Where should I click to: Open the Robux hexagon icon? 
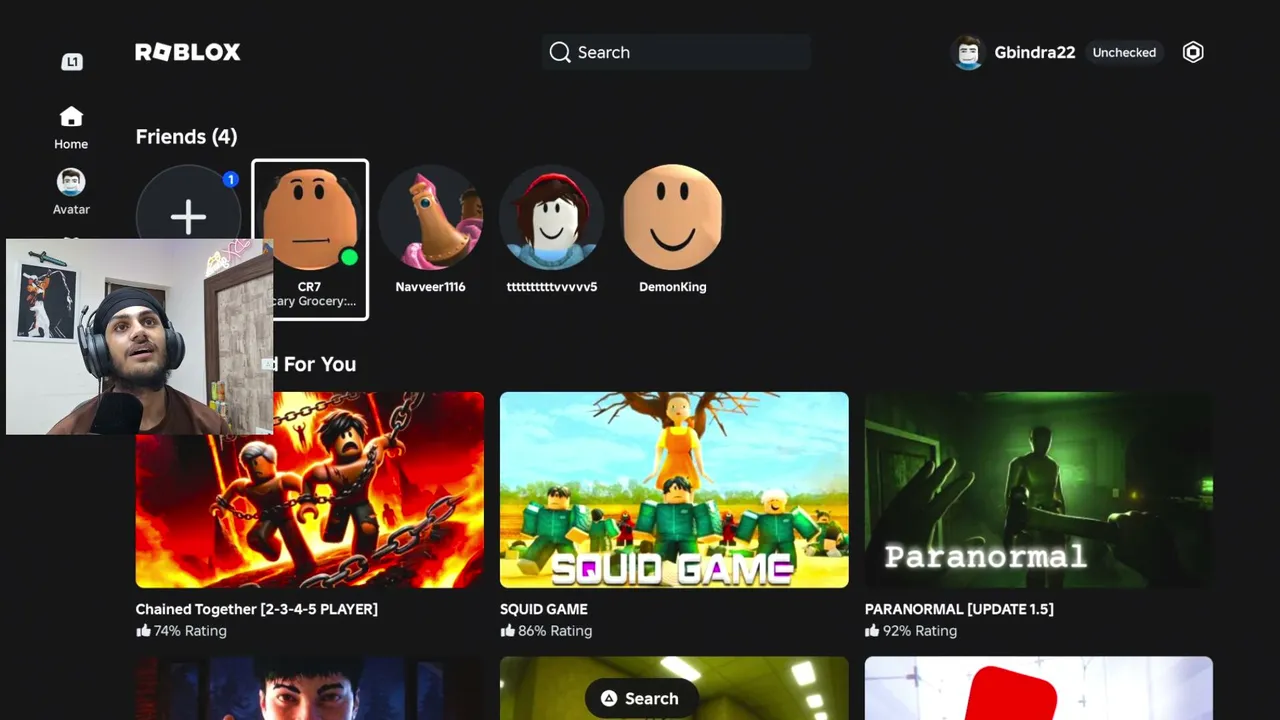click(x=1193, y=52)
